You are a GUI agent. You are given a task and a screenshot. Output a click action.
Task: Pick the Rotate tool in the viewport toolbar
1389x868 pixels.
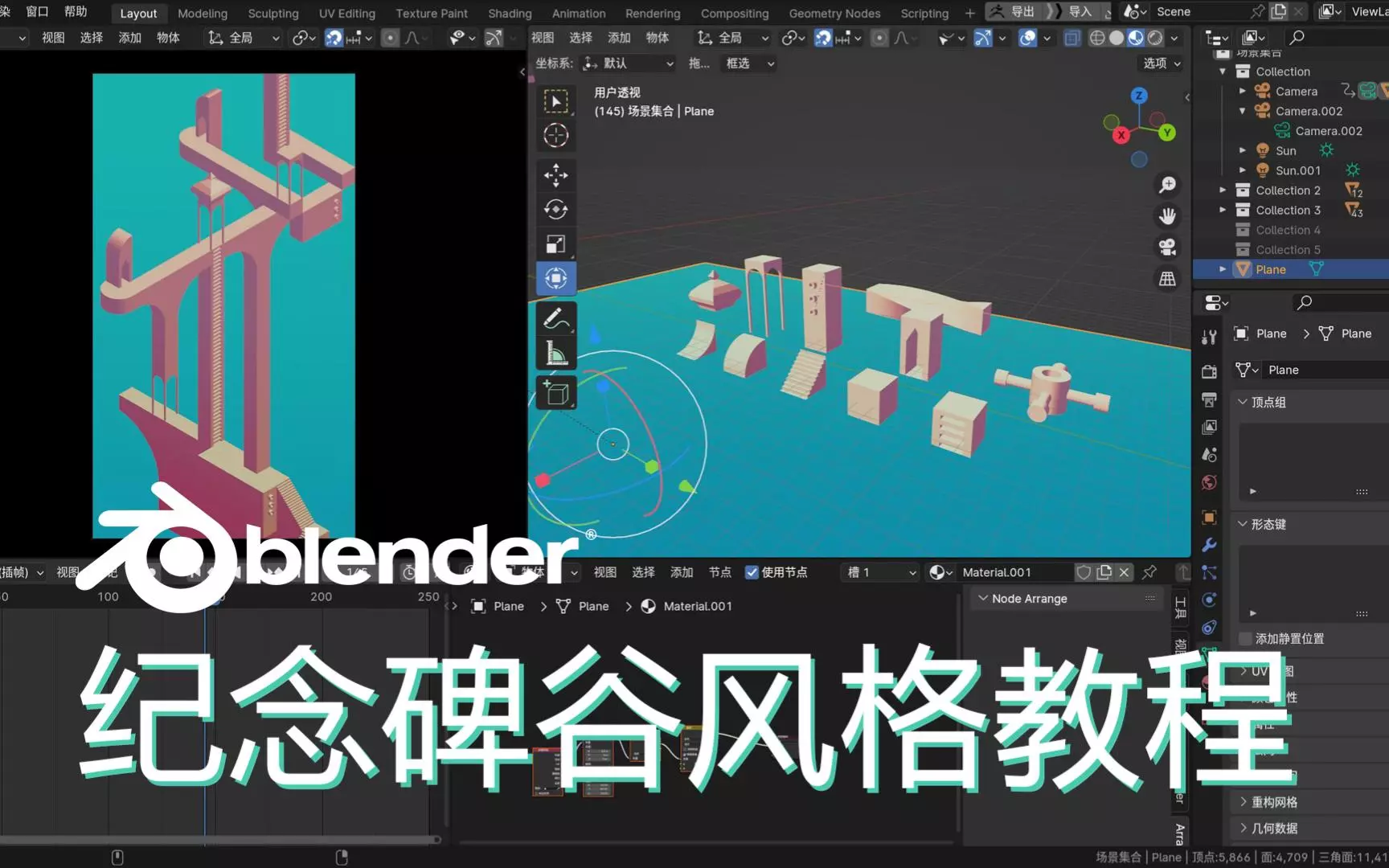click(555, 210)
